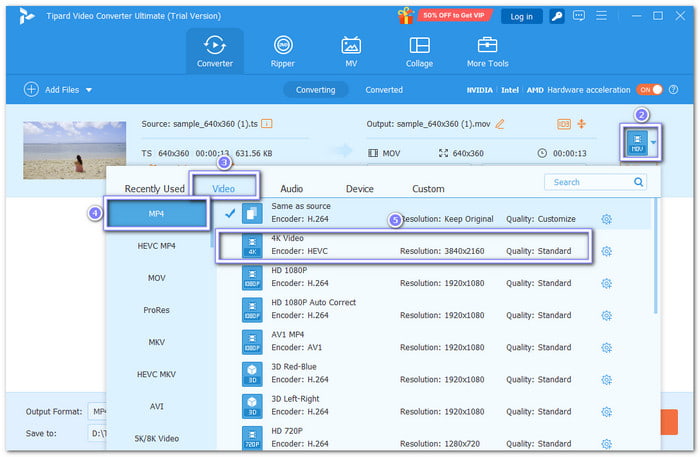Screen dimensions: 700x457
Task: Expand the MOV output format dropdown
Action: coord(654,143)
